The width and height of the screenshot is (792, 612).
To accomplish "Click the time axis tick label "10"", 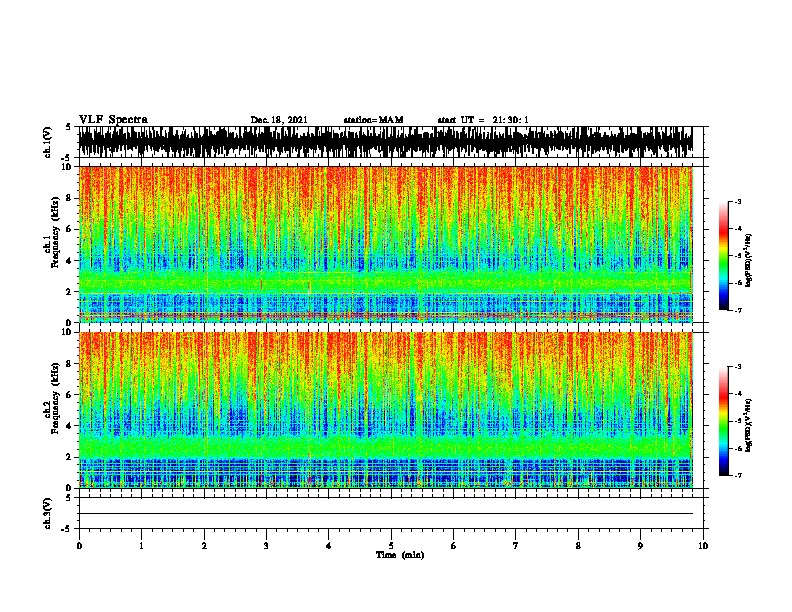I will pyautogui.click(x=703, y=546).
